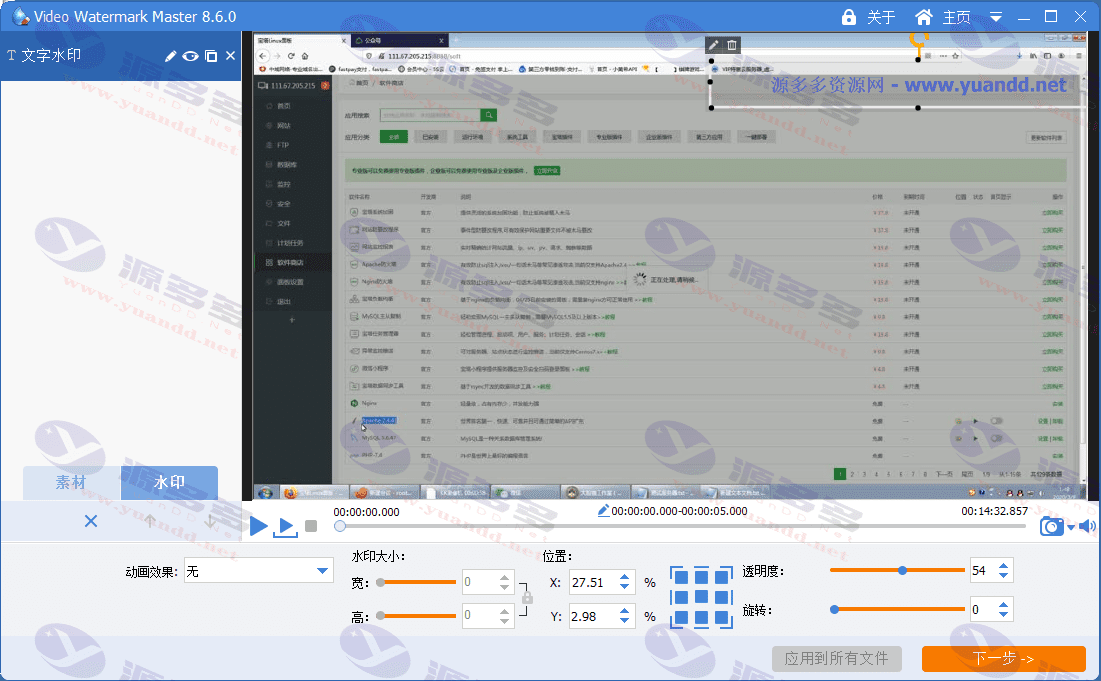Screen dimensions: 1101x681
Task: Increase the opacity value with the up arrow
Action: (x=1004, y=566)
